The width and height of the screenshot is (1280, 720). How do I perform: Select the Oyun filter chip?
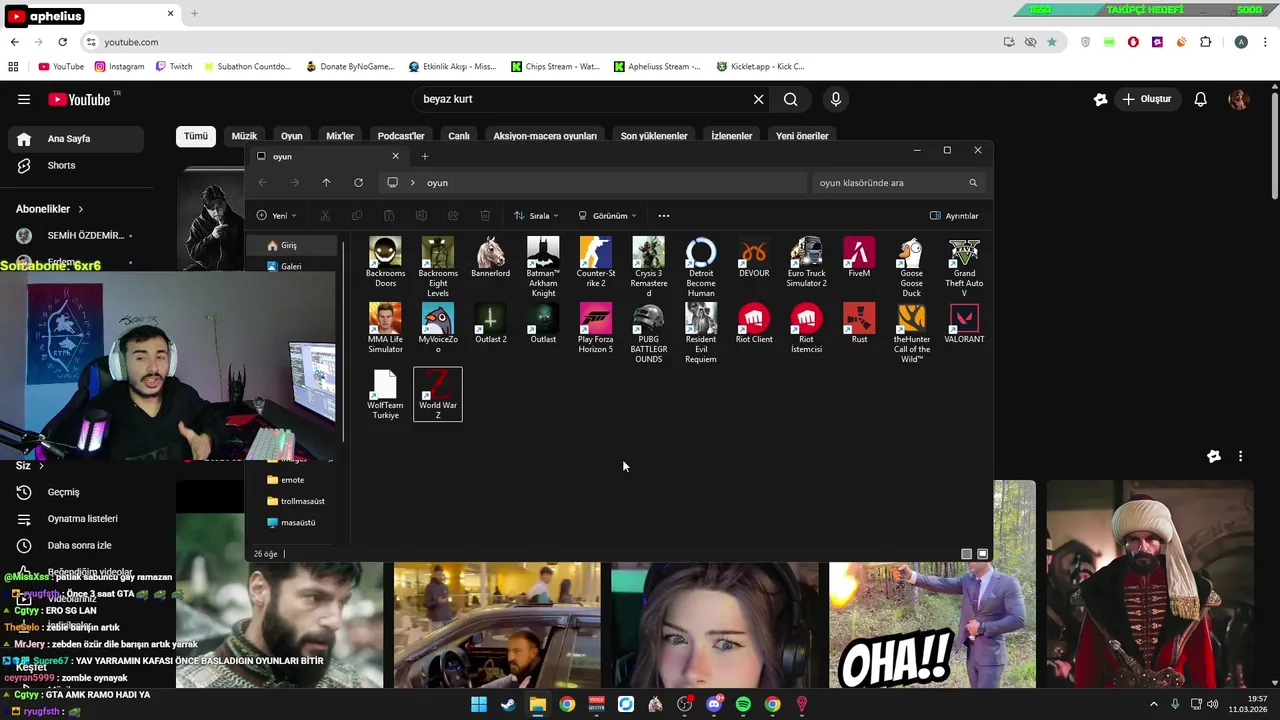point(292,136)
